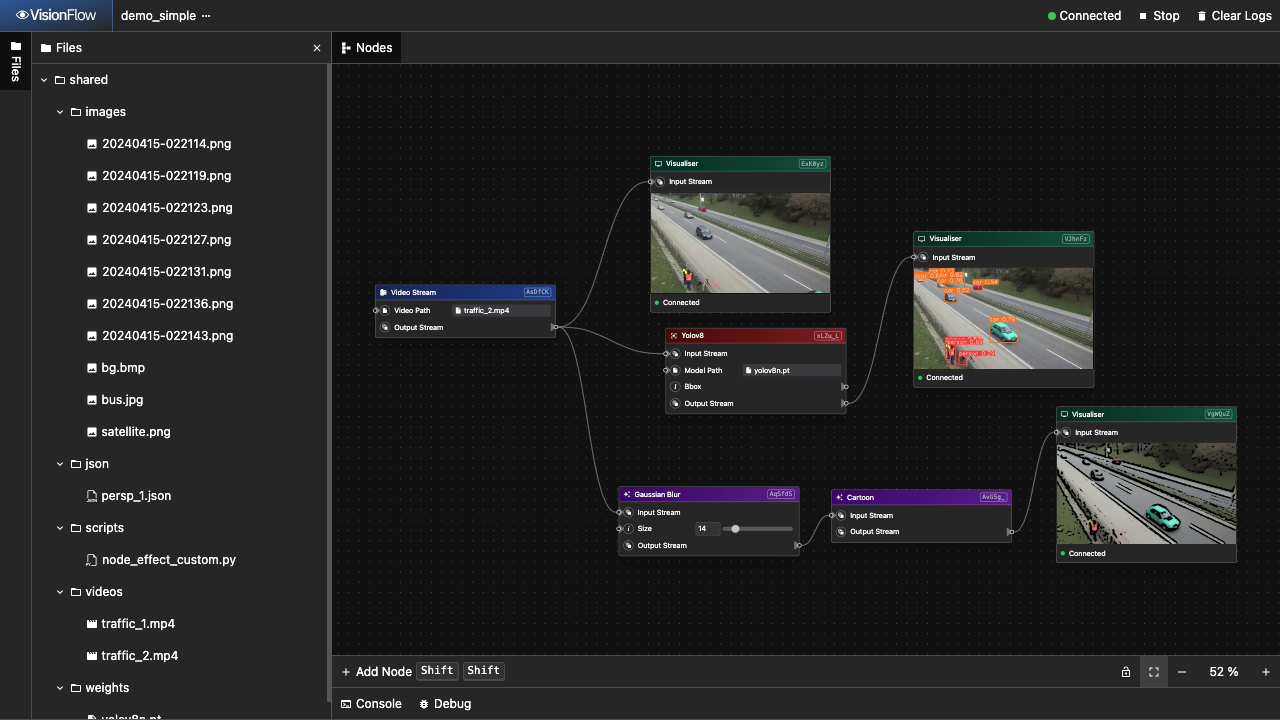Collapse the images folder

(x=60, y=112)
